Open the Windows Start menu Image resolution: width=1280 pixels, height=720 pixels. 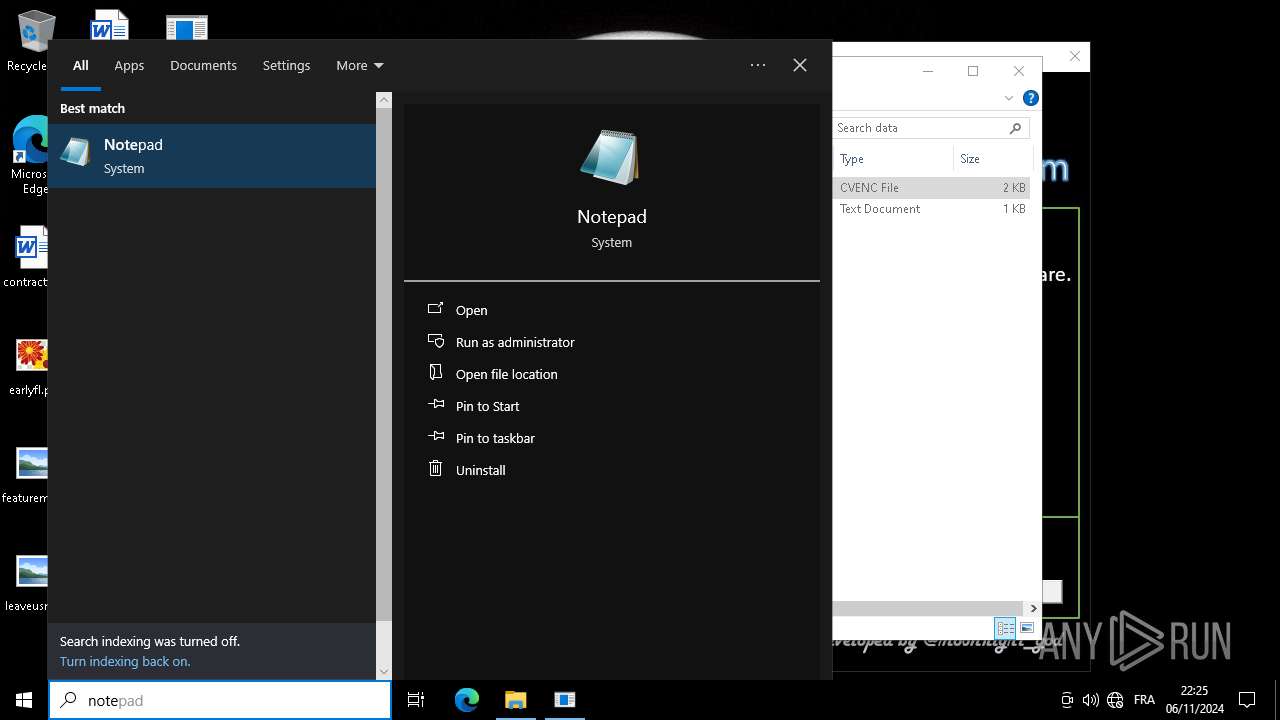[24, 700]
